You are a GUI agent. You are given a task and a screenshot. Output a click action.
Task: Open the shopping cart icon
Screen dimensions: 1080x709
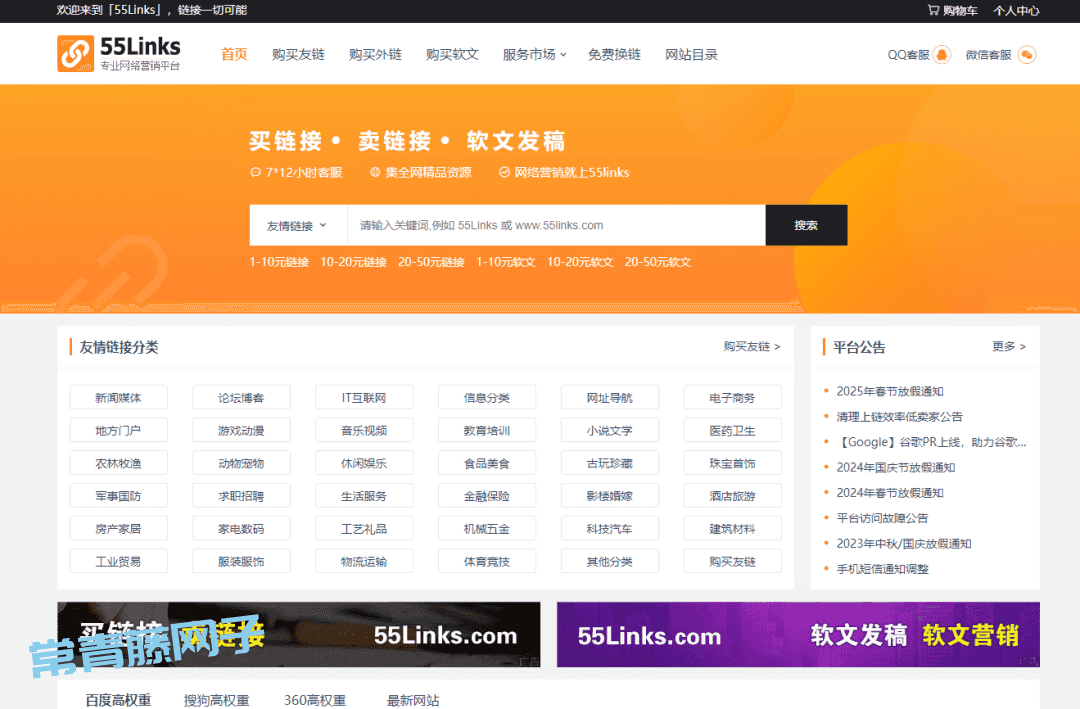point(933,10)
